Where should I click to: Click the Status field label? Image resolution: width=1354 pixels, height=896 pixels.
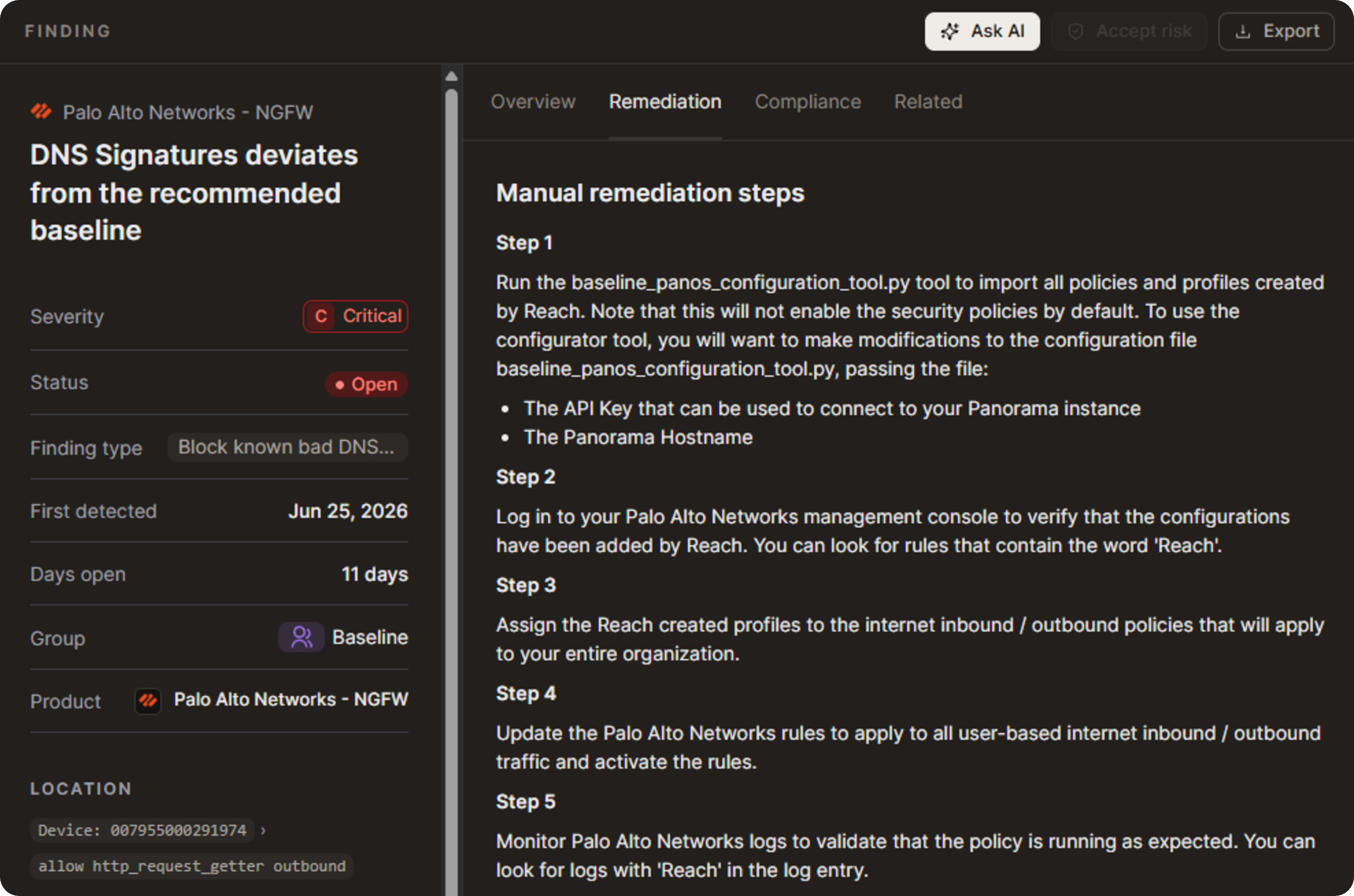click(x=59, y=382)
